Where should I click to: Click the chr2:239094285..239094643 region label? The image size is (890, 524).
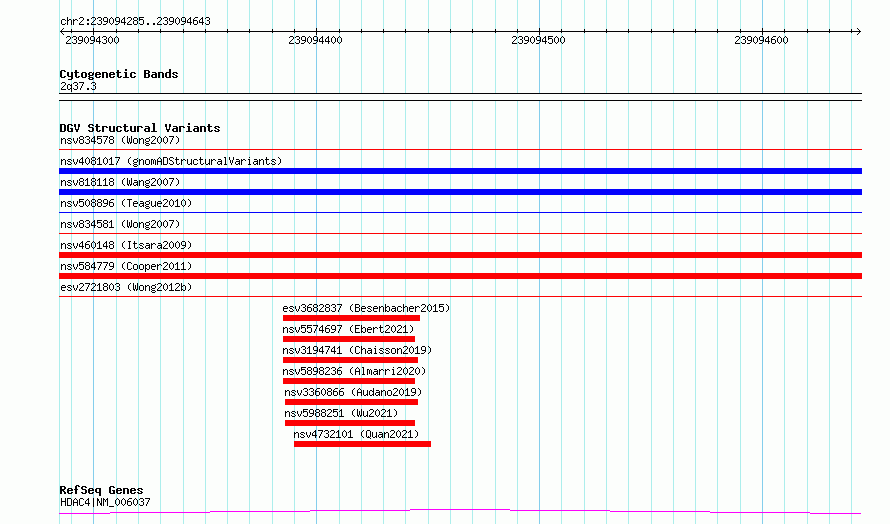point(135,22)
